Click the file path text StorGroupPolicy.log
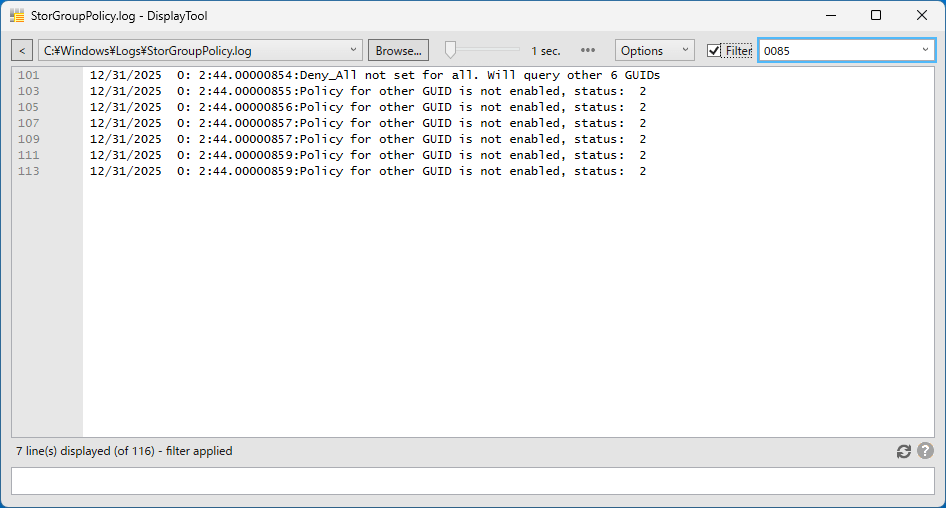946x508 pixels. [148, 50]
